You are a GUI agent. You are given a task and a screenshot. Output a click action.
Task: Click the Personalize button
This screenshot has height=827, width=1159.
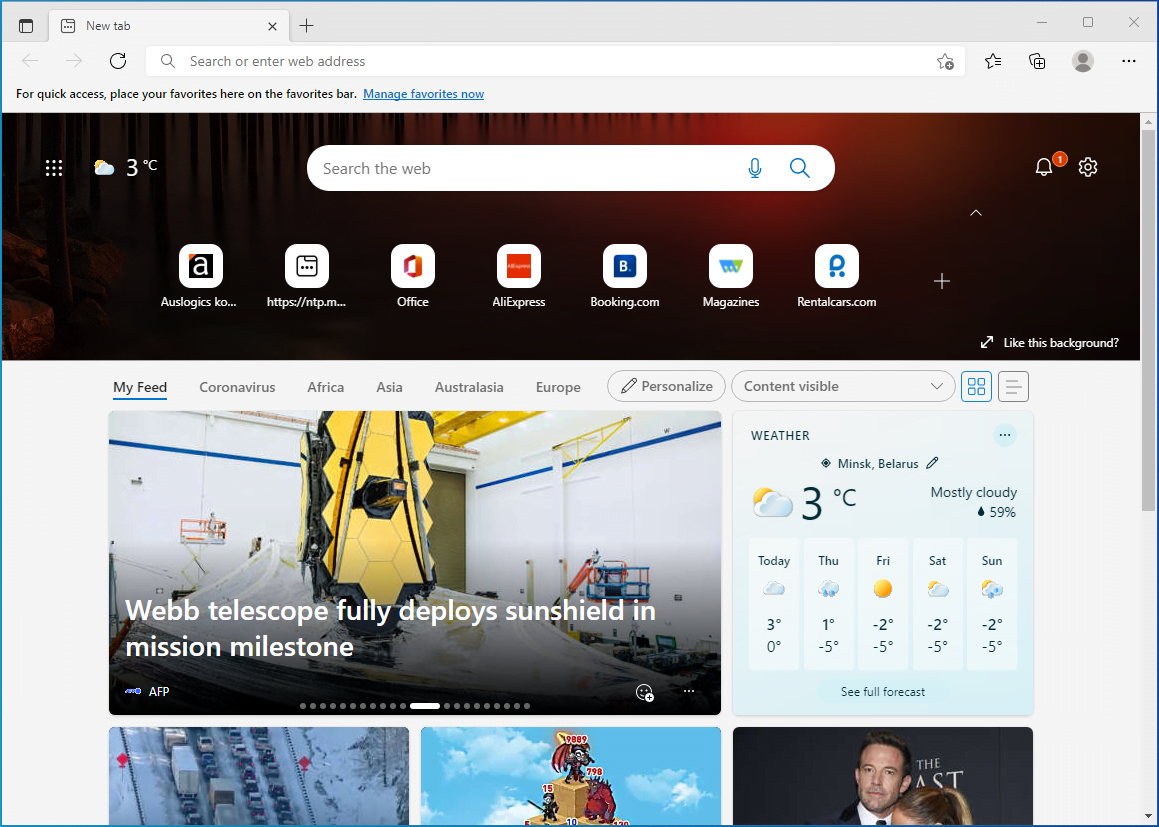667,387
